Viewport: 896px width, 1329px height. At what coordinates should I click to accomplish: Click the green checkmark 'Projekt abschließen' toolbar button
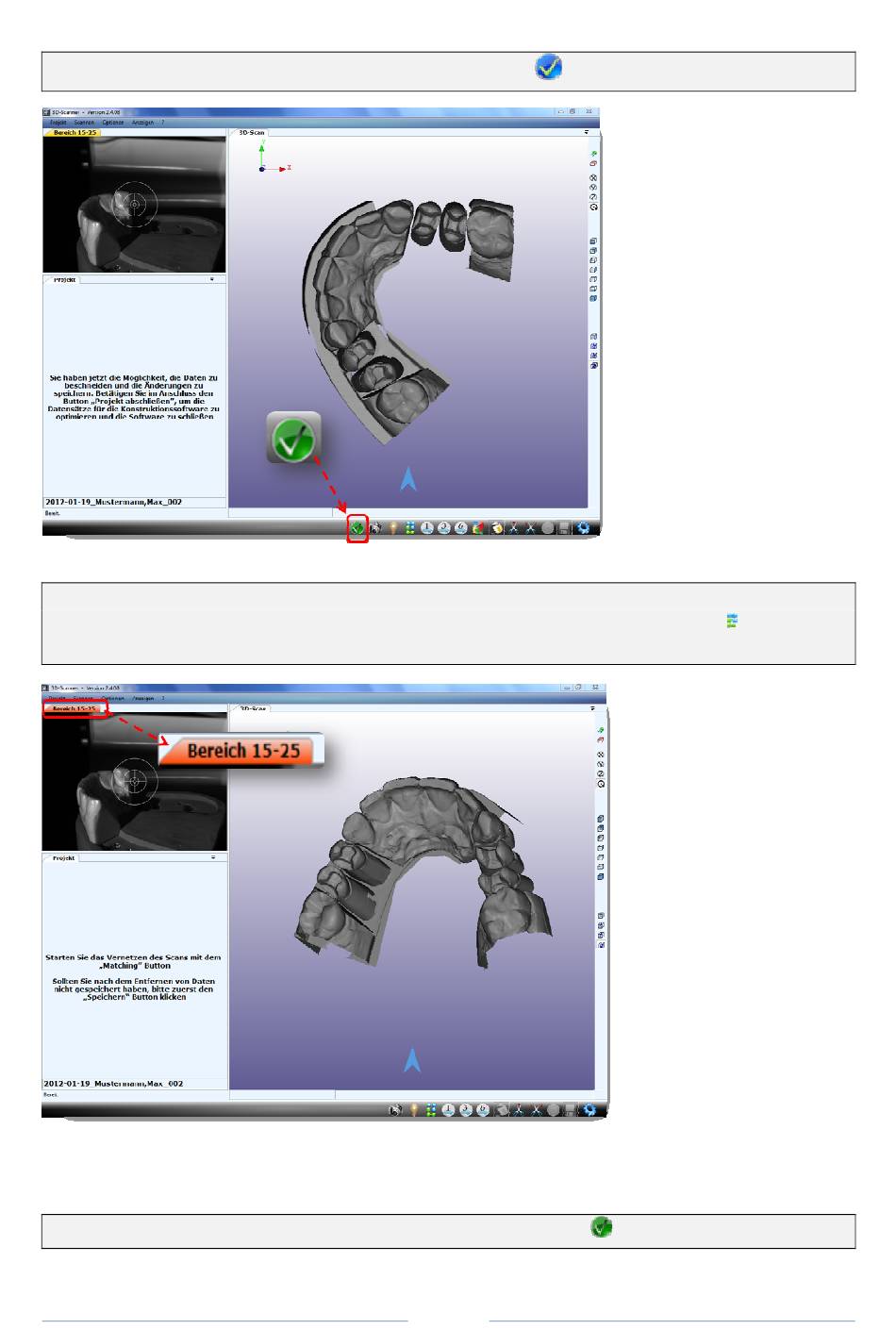(x=357, y=528)
